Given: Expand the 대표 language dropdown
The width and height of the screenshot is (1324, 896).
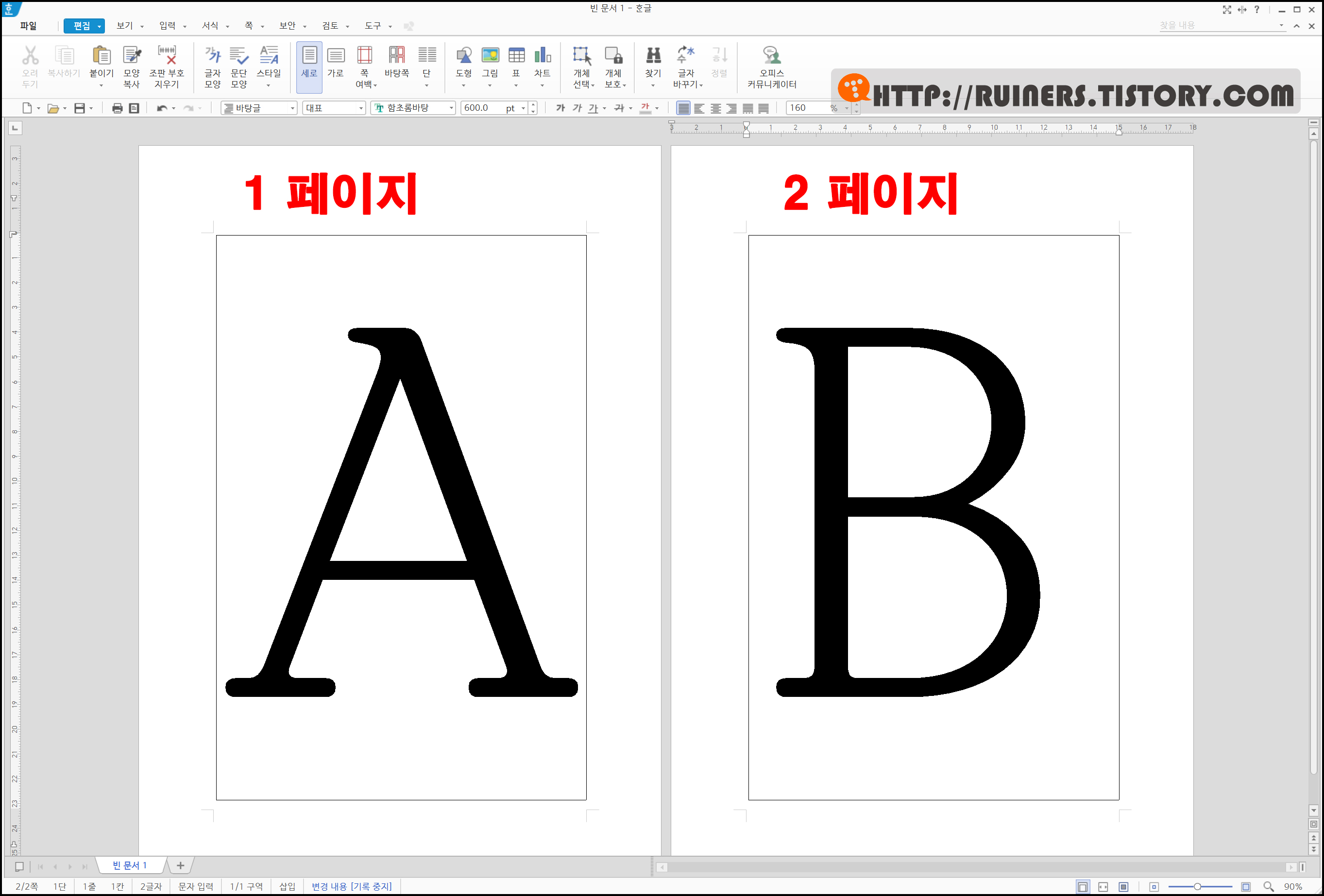Looking at the screenshot, I should click(360, 108).
